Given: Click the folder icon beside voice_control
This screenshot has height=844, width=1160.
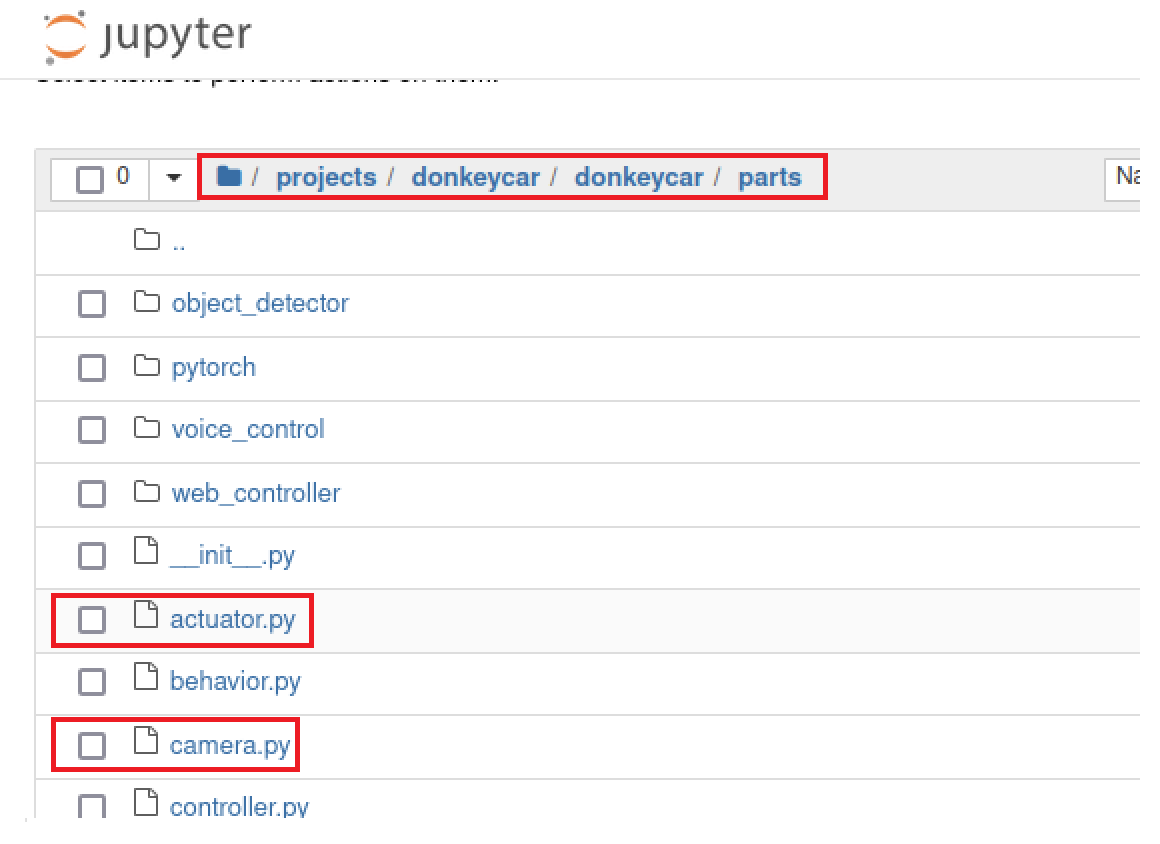Looking at the screenshot, I should pyautogui.click(x=147, y=429).
